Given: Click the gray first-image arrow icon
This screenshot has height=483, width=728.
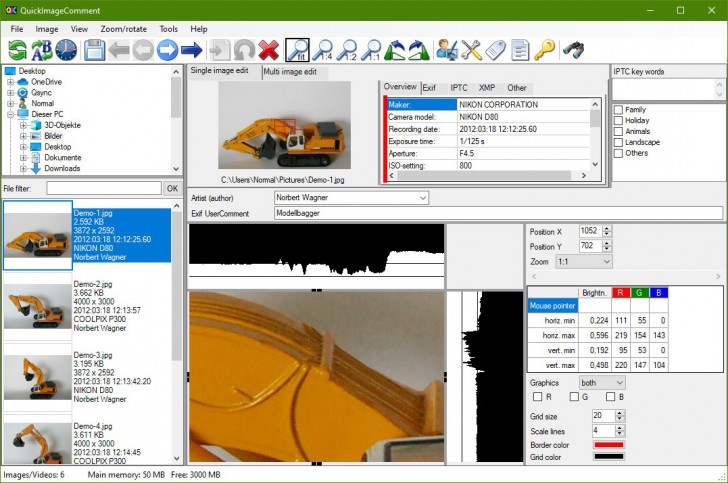Looking at the screenshot, I should point(119,50).
